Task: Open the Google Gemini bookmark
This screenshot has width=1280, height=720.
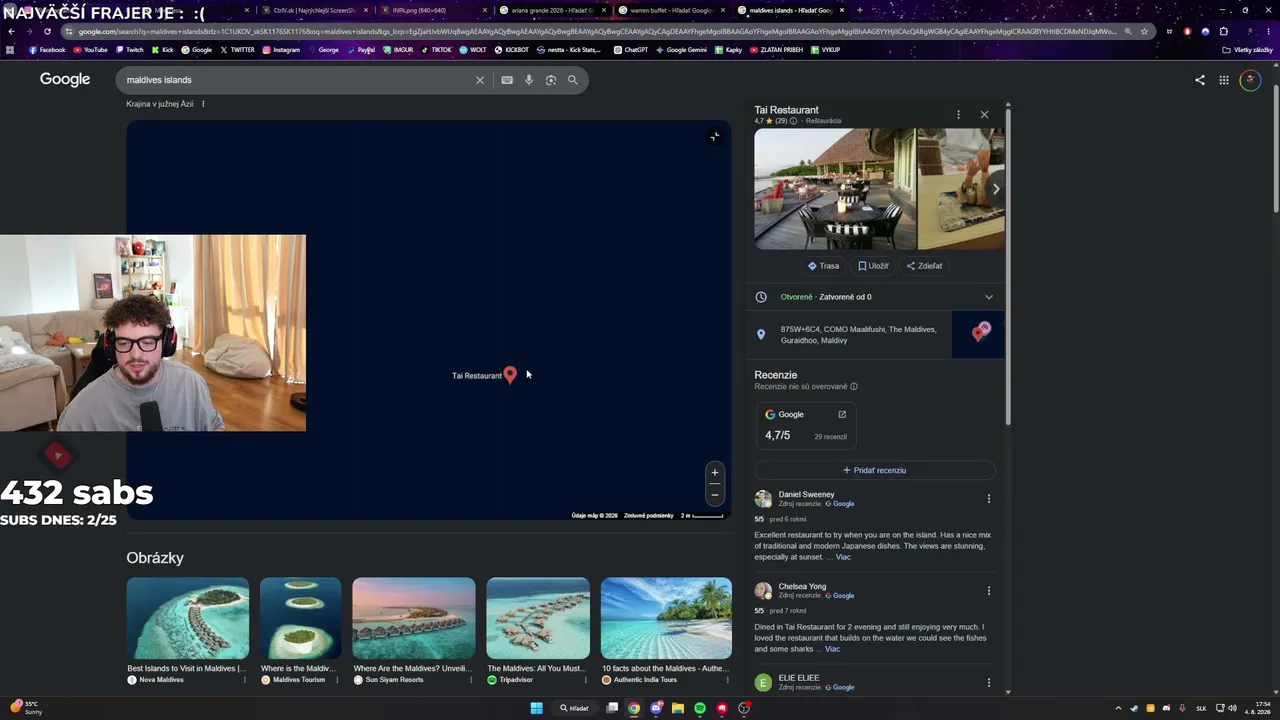Action: tap(681, 50)
